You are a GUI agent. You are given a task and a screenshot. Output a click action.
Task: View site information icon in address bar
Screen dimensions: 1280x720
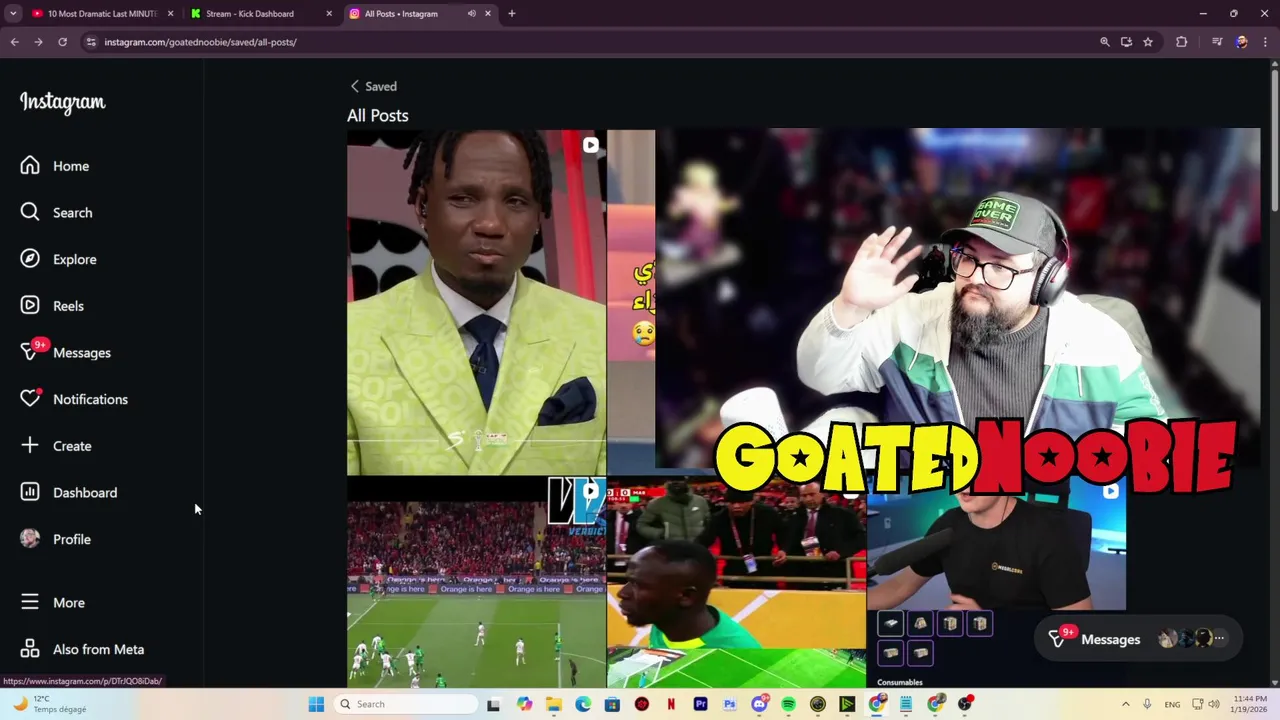point(91,42)
